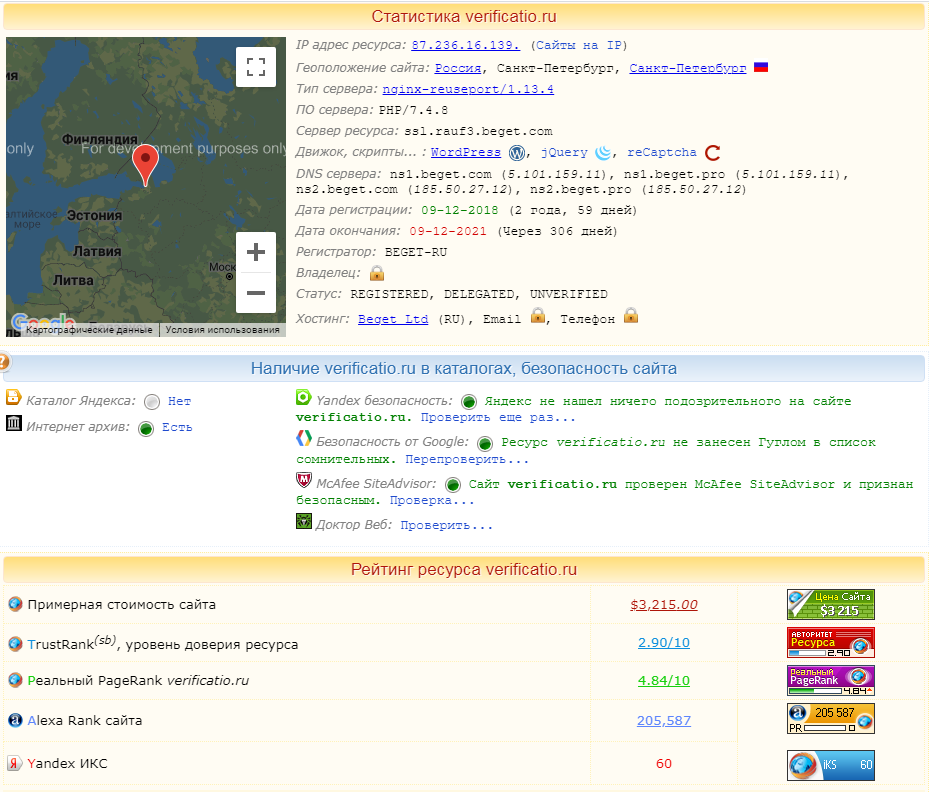Click the iKS 60 badge

pos(831,765)
